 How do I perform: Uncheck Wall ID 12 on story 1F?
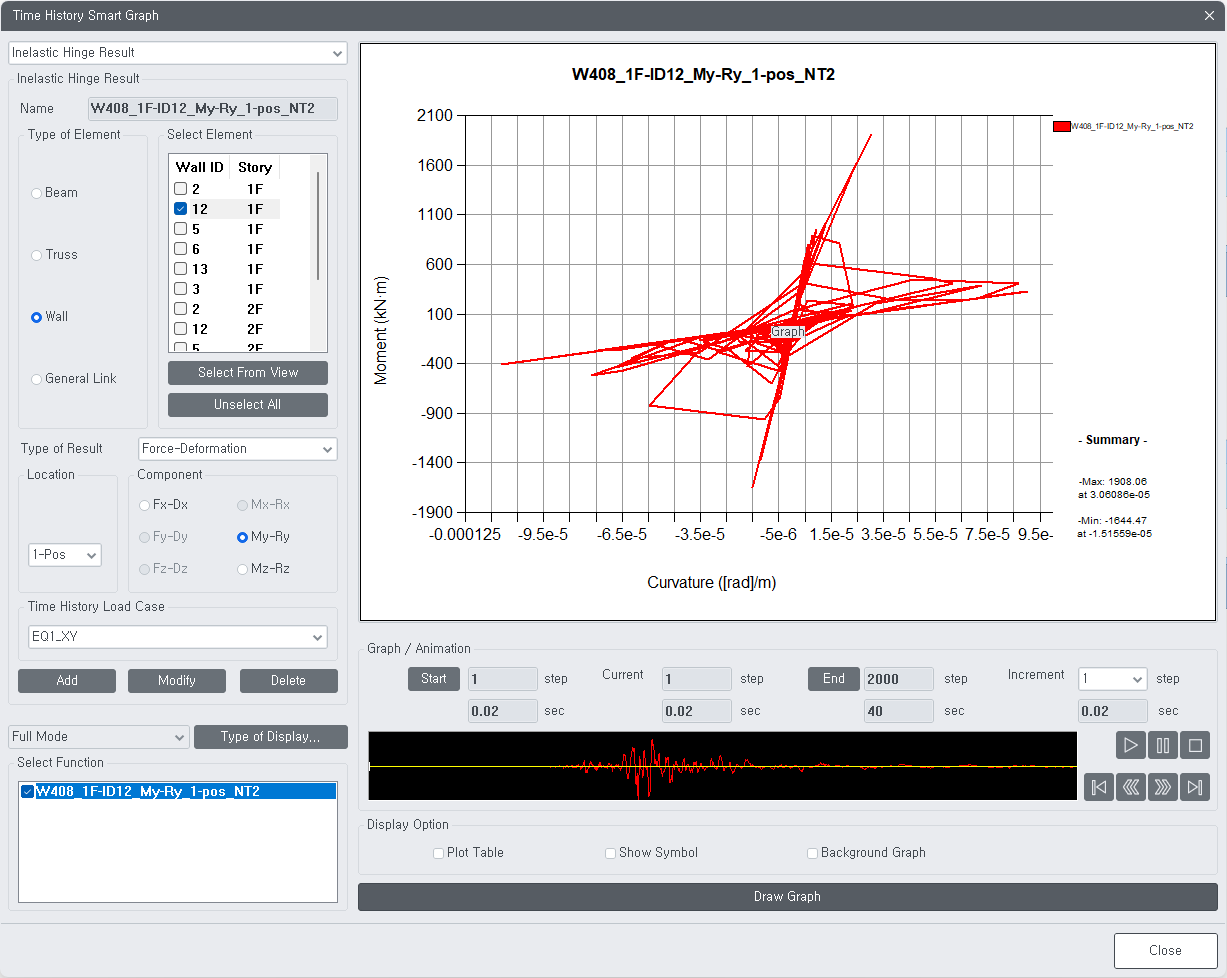(180, 209)
